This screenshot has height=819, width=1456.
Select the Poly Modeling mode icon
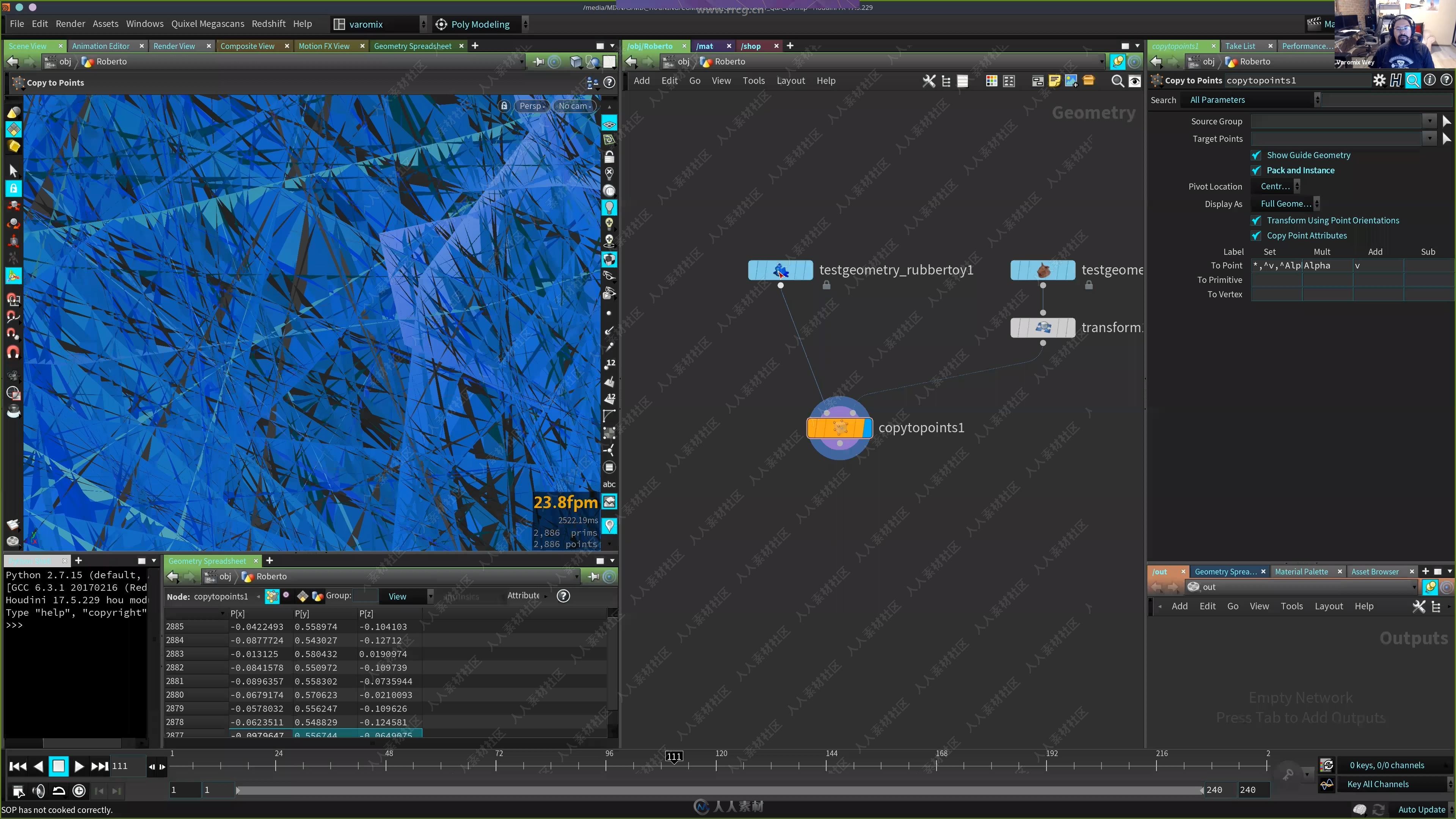tap(441, 24)
